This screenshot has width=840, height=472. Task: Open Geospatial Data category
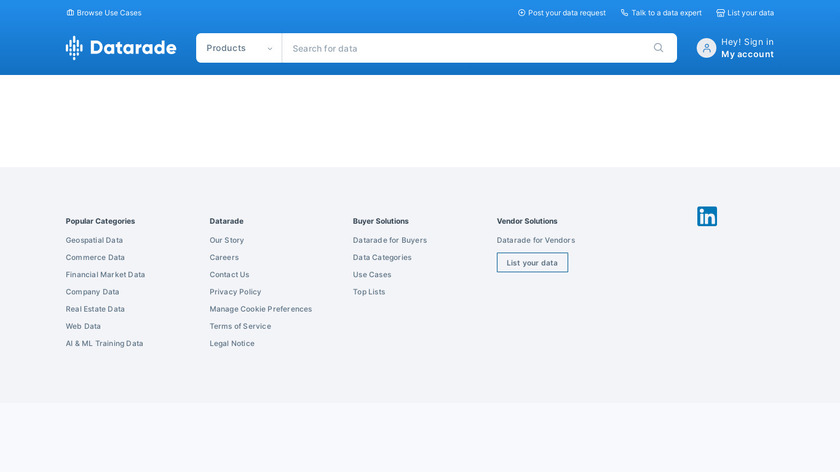click(94, 240)
